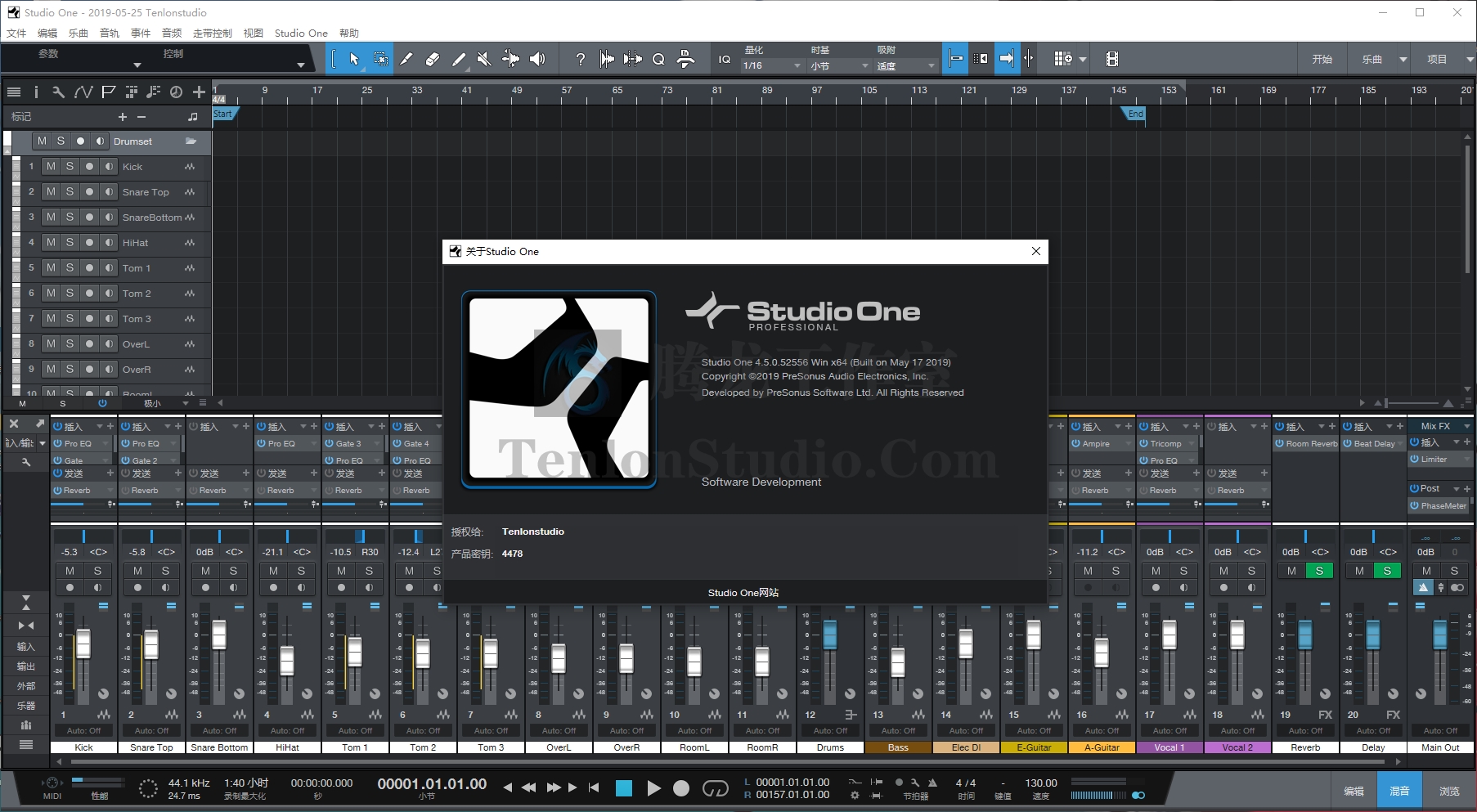
Task: Open the 帮助 menu
Action: coord(349,34)
